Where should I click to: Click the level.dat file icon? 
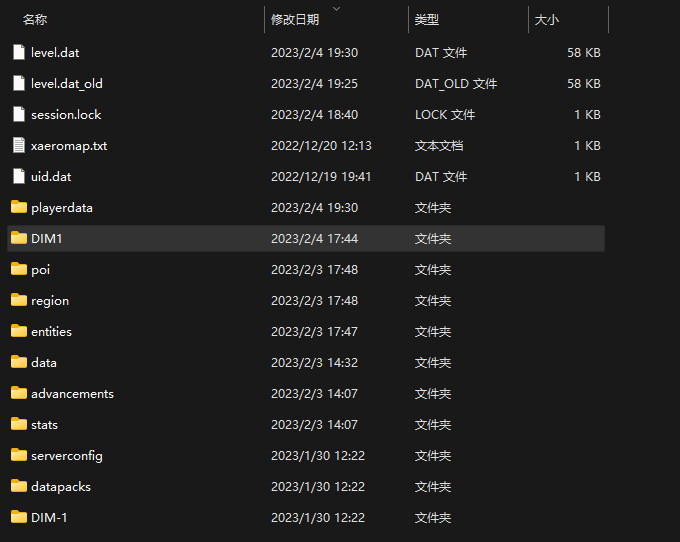[18, 53]
